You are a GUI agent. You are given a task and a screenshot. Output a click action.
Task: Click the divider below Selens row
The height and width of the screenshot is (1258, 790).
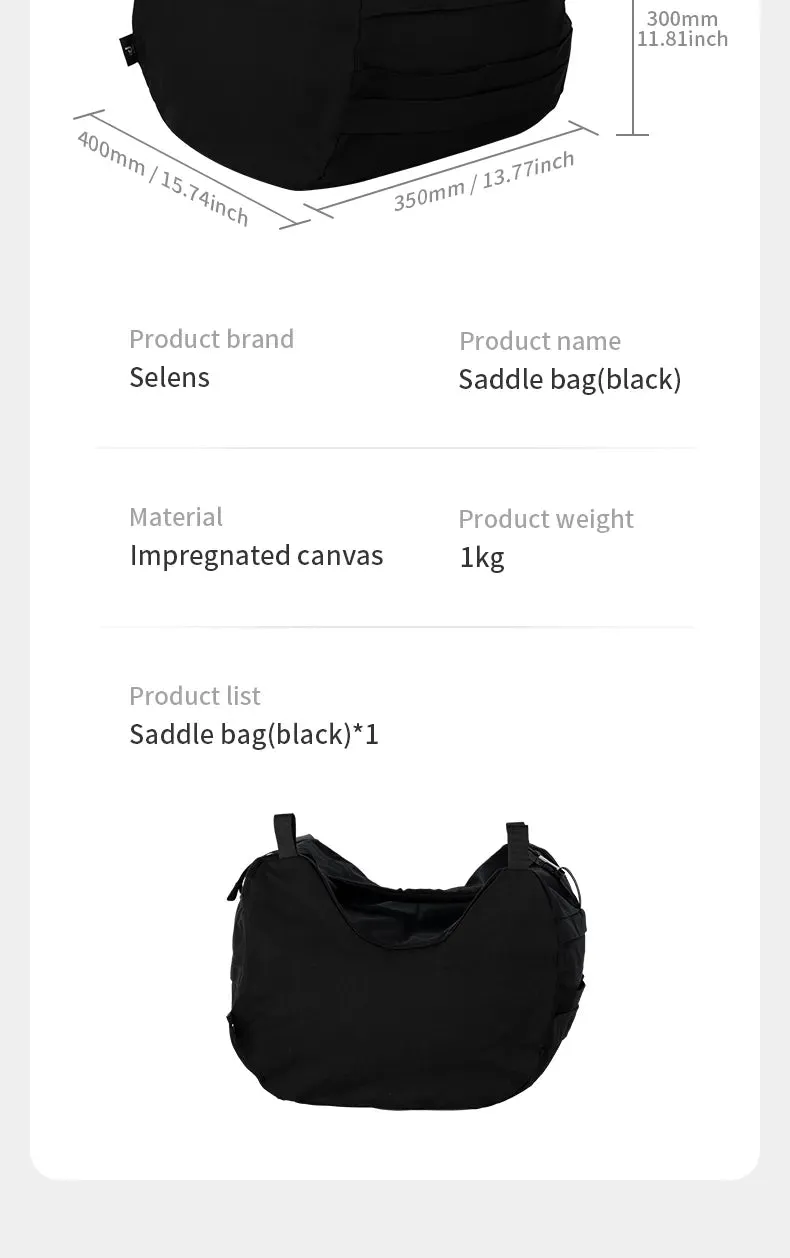(x=395, y=448)
